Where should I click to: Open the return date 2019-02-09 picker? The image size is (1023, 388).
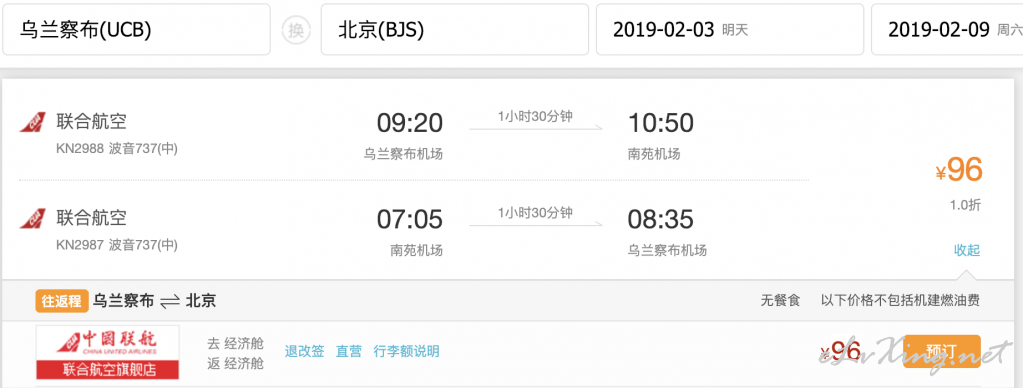coord(947,30)
